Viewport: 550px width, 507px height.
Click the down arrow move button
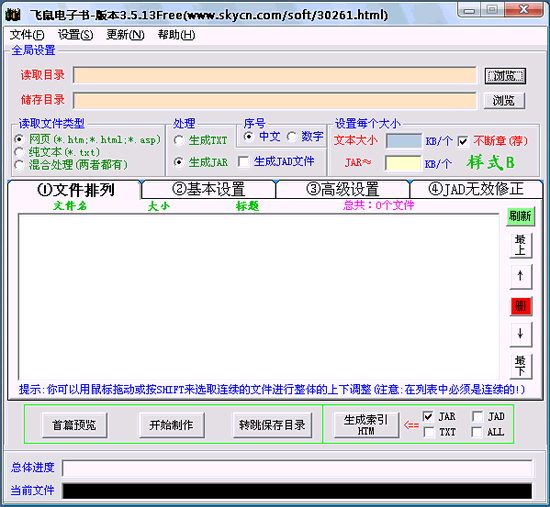521,334
